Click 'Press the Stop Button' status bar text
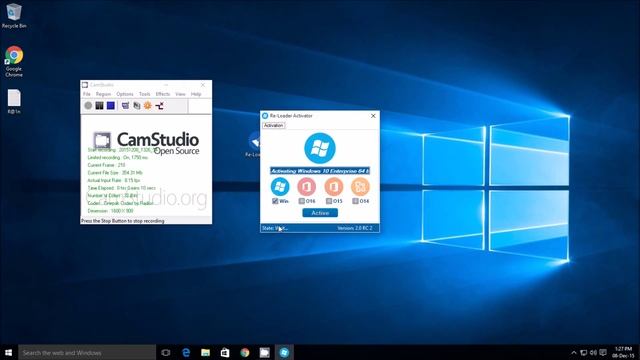 (x=122, y=221)
